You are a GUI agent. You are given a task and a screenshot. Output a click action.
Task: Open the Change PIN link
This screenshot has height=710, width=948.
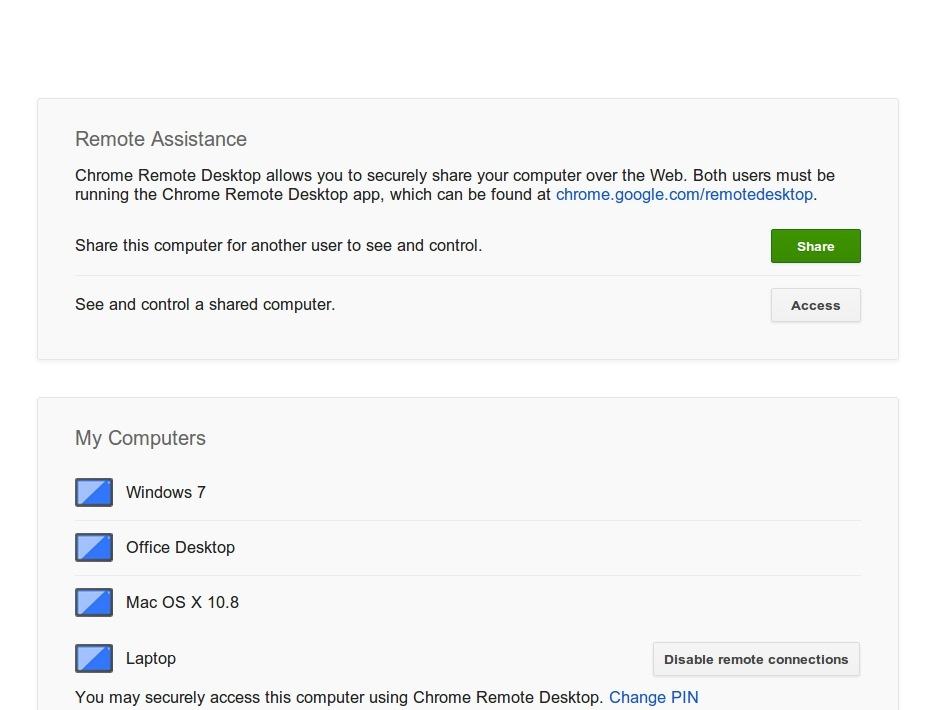[x=653, y=697]
